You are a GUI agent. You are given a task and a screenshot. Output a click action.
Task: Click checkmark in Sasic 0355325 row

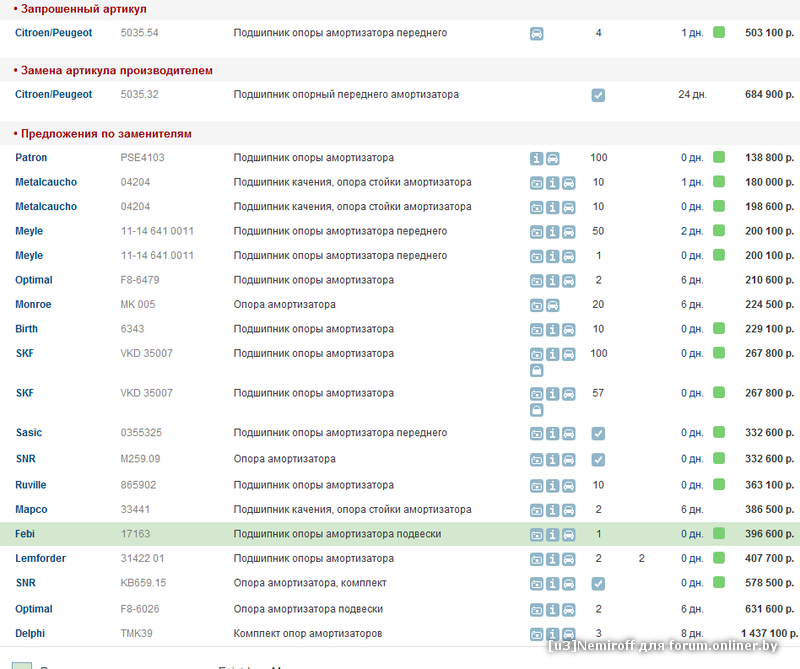(x=598, y=433)
